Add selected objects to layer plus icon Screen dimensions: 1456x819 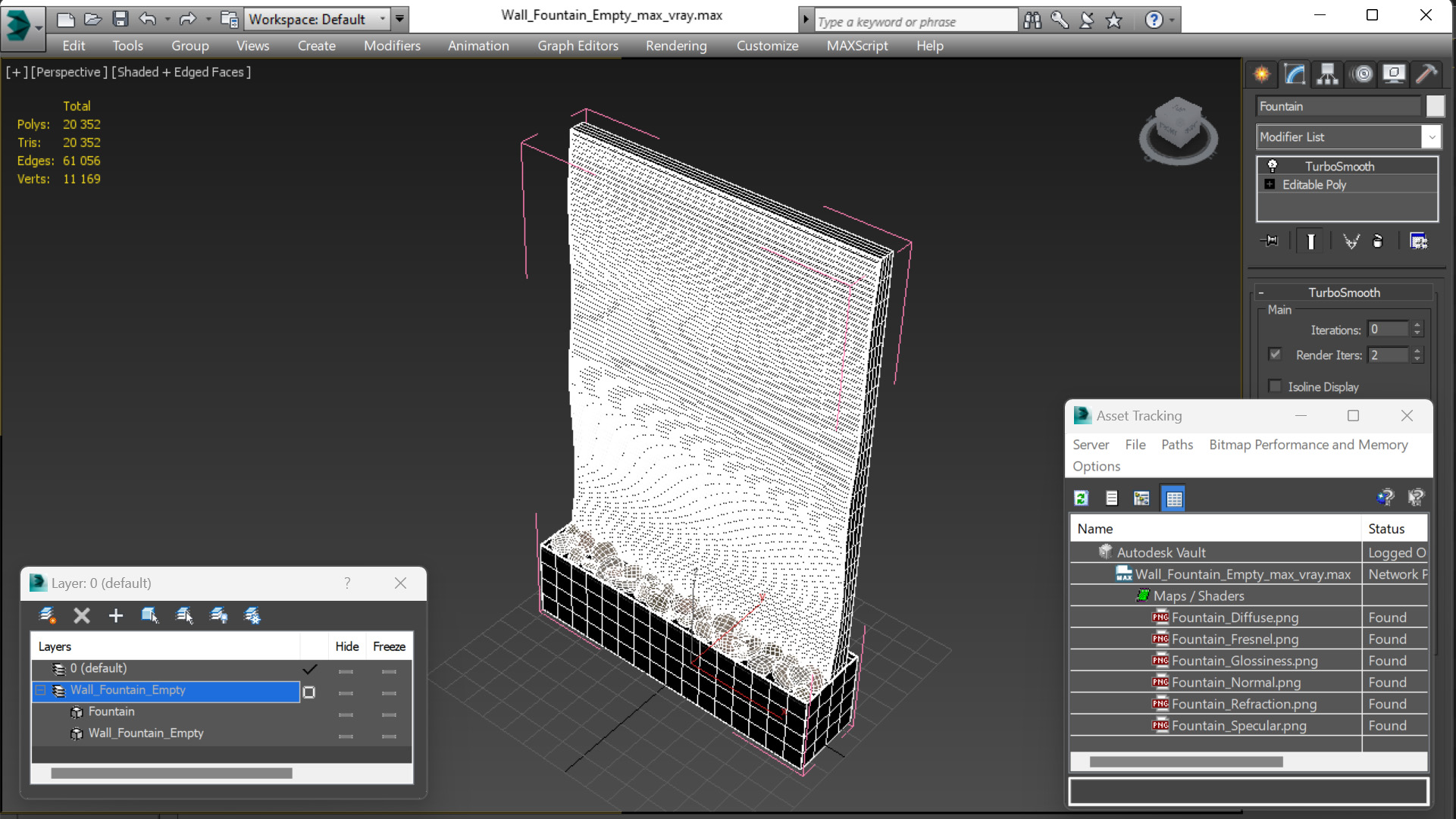116,615
